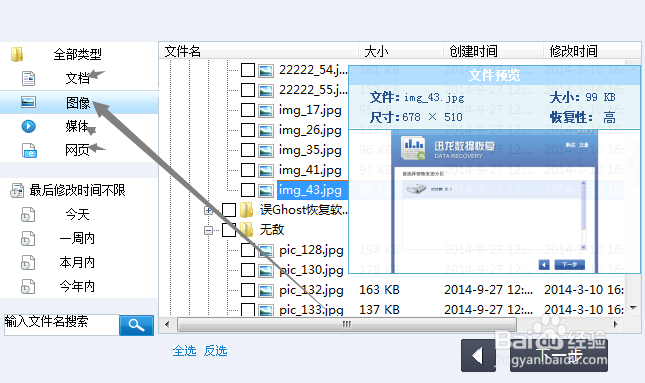The height and width of the screenshot is (383, 645).
Task: Click the image icon beside img_43.jpg
Action: click(x=266, y=190)
